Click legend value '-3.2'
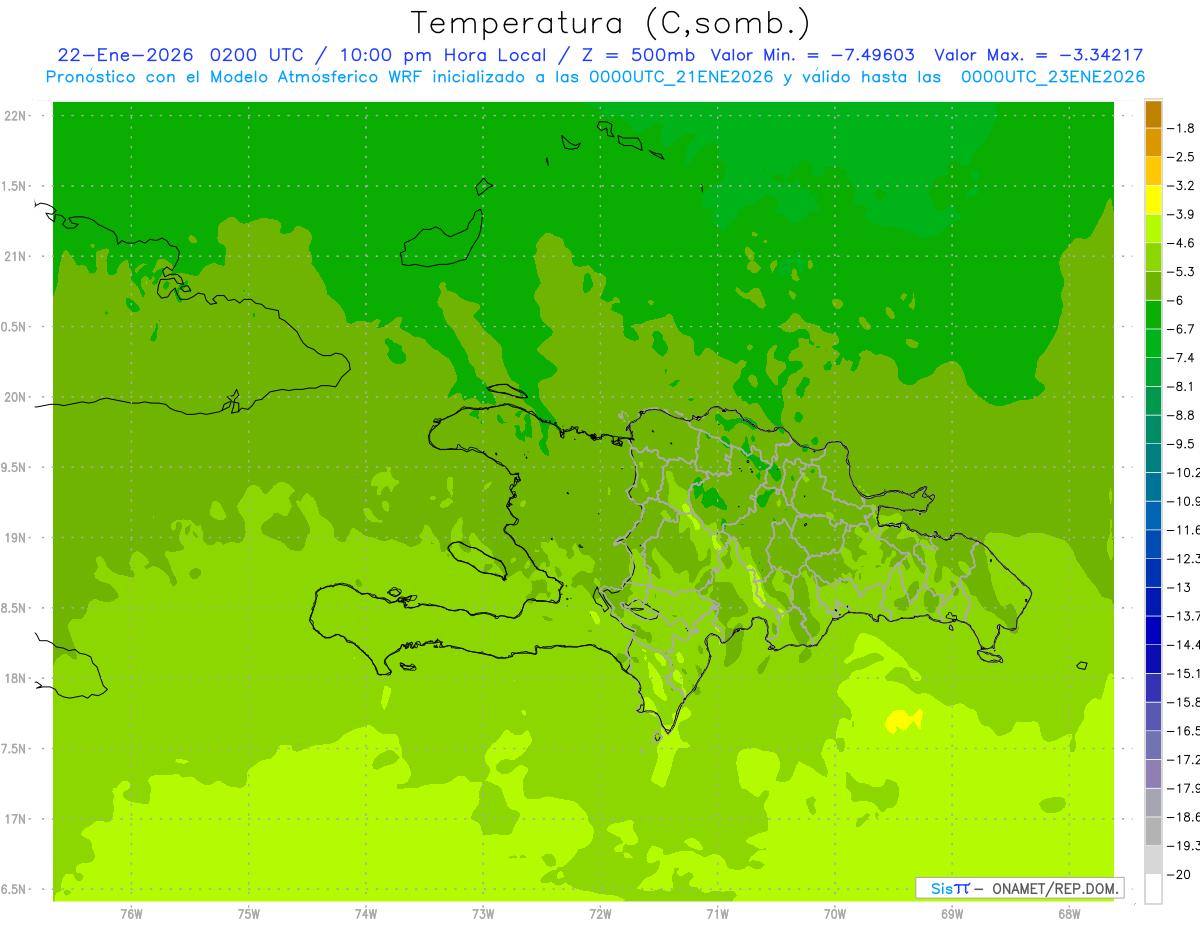 point(1181,186)
